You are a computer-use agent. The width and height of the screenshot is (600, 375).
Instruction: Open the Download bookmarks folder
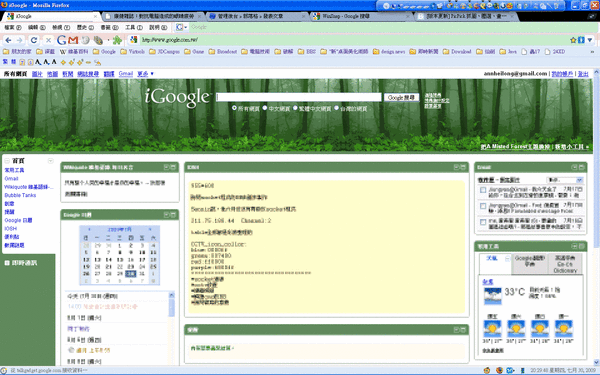(x=457, y=52)
